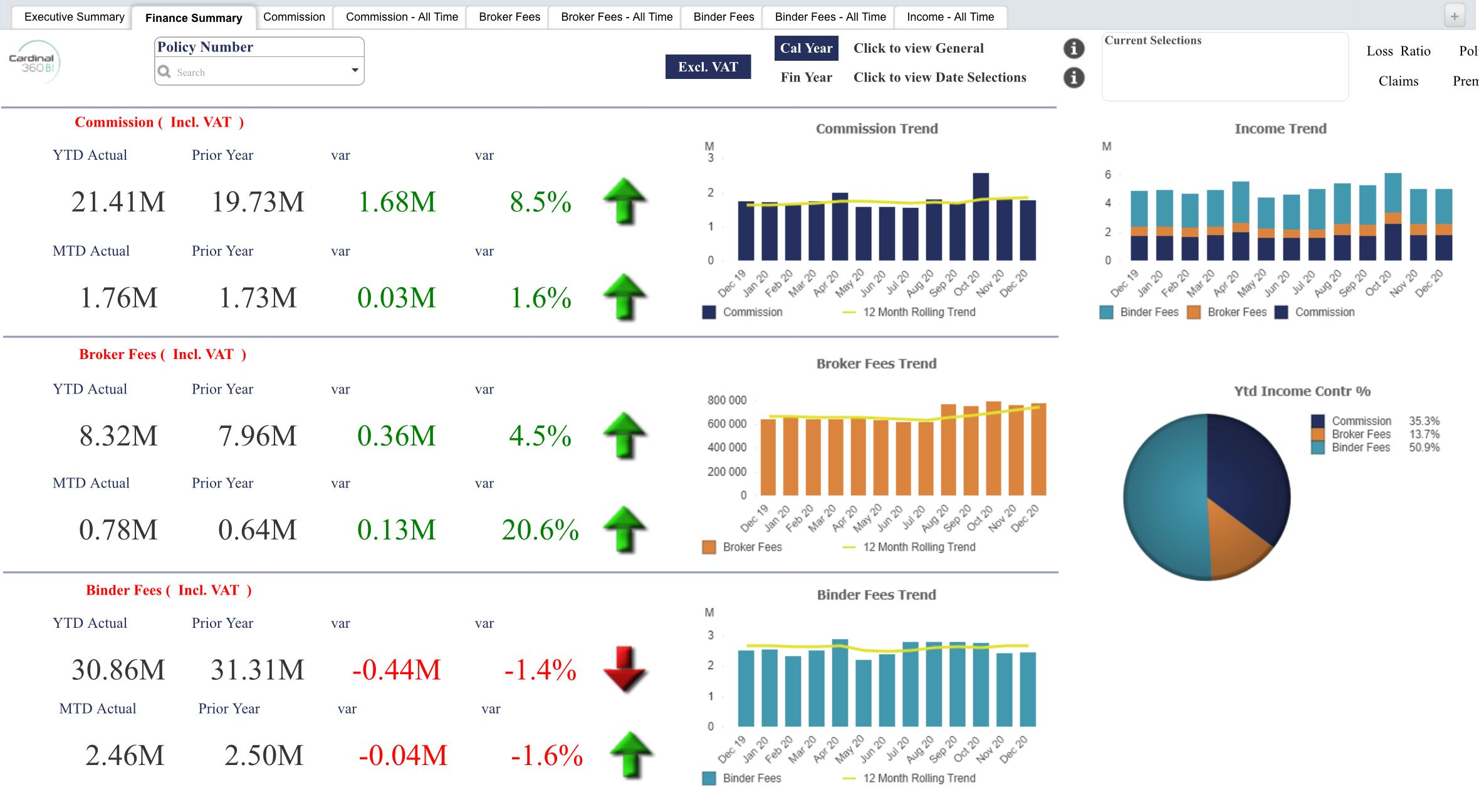Open the Loss Ratio link

tap(1398, 51)
